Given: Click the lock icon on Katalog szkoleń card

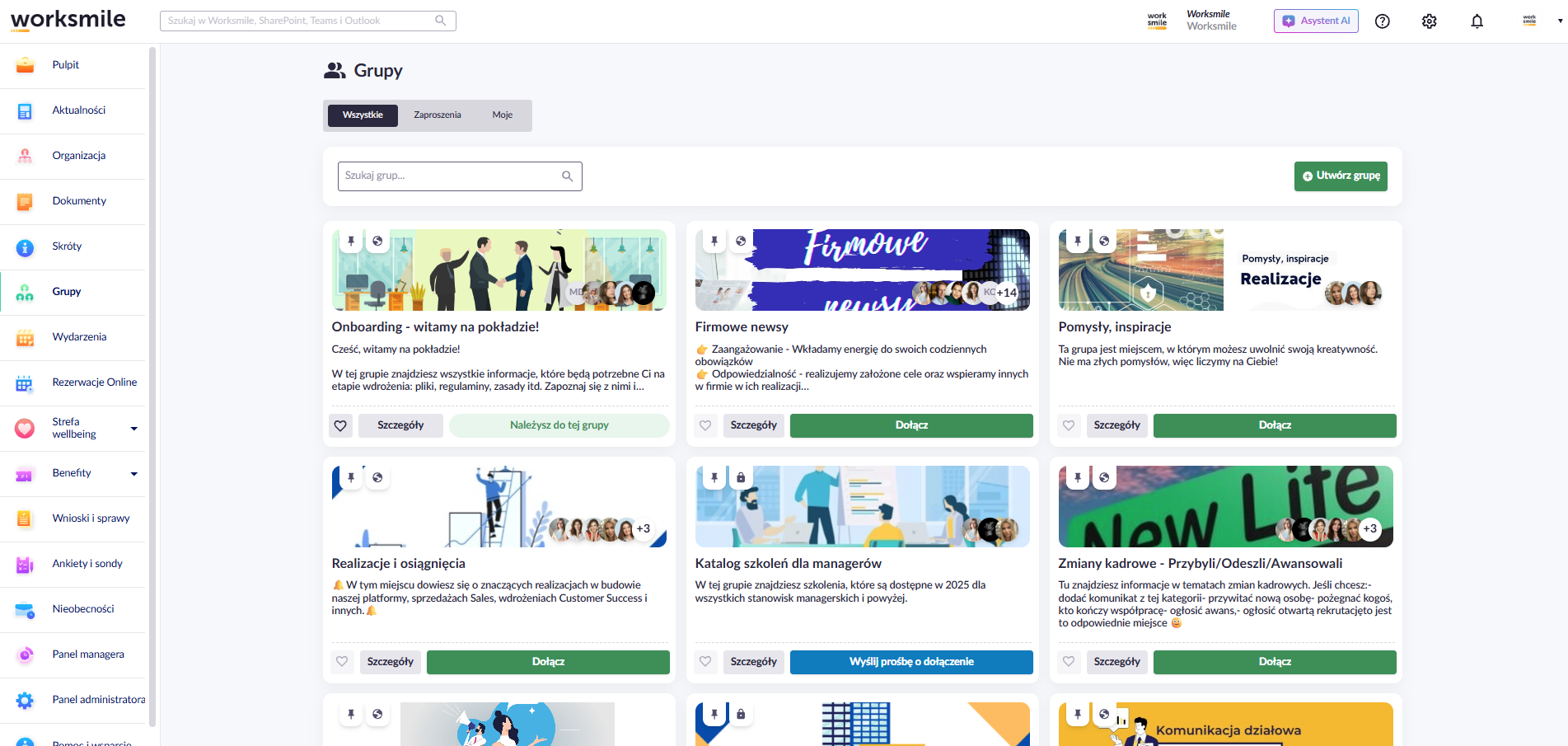Looking at the screenshot, I should point(741,478).
